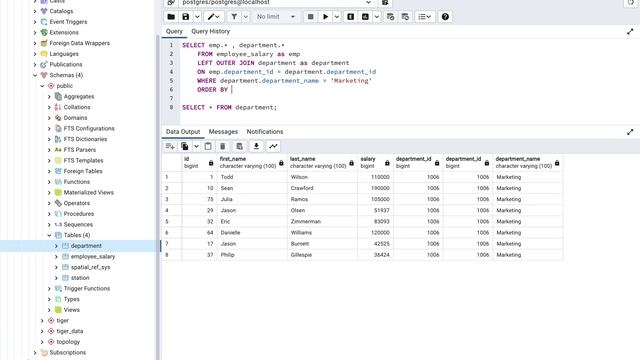Switch to the Data Output tab
640x360 pixels.
click(183, 132)
